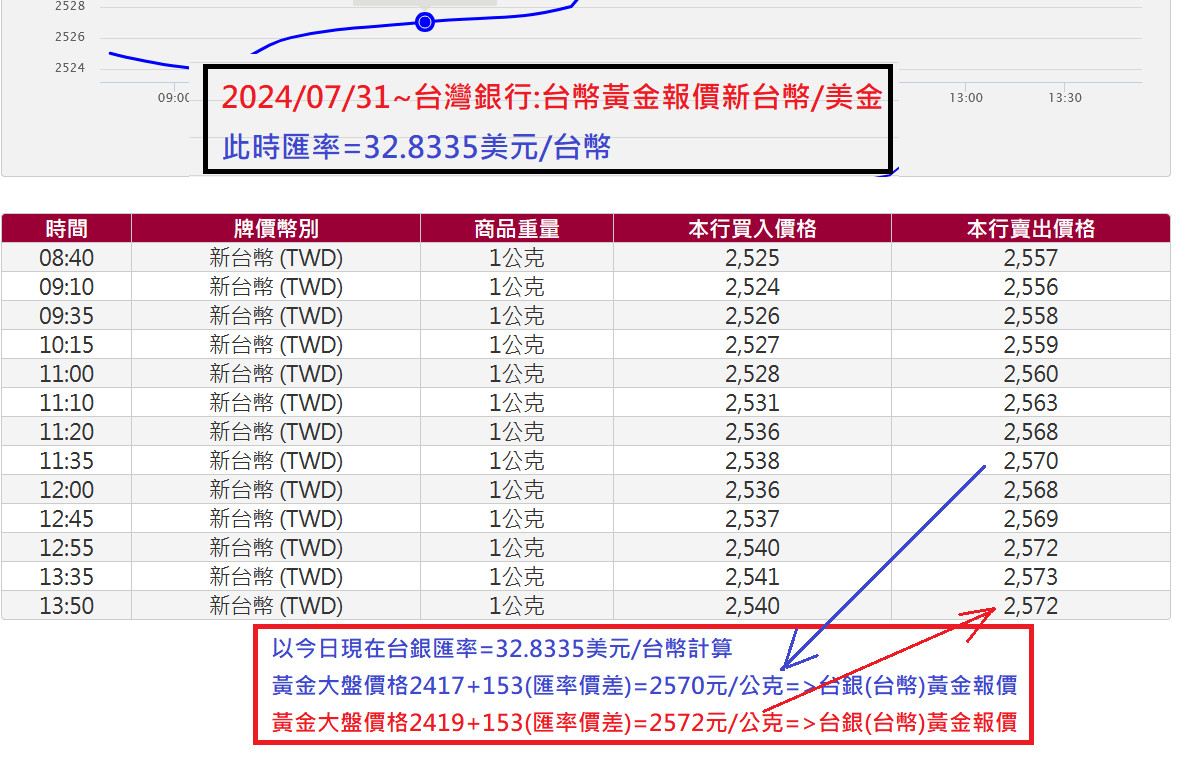Click the 09:10 time cell
Viewport: 1196px width, 762px height.
coord(66,287)
